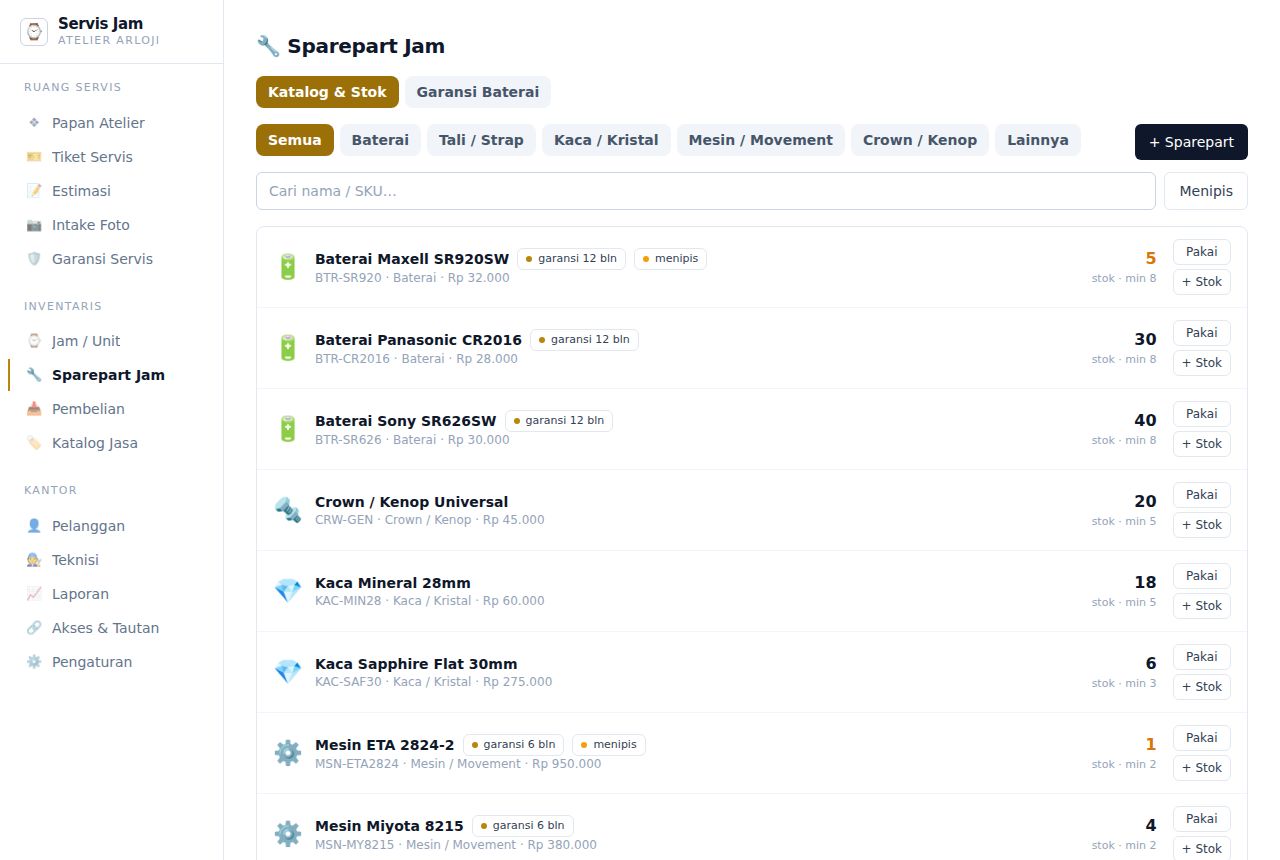
Task: Click the Crown / Kenop Universal bolt icon
Action: tap(288, 510)
